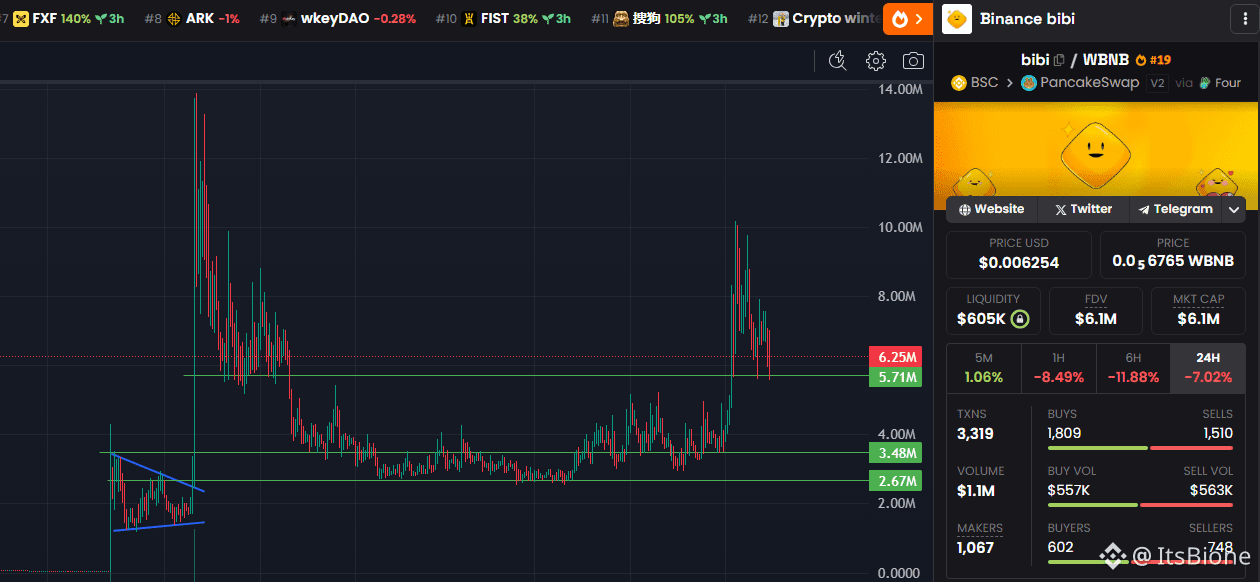Click the ARK ticker coin icon
This screenshot has width=1260, height=582.
(174, 18)
